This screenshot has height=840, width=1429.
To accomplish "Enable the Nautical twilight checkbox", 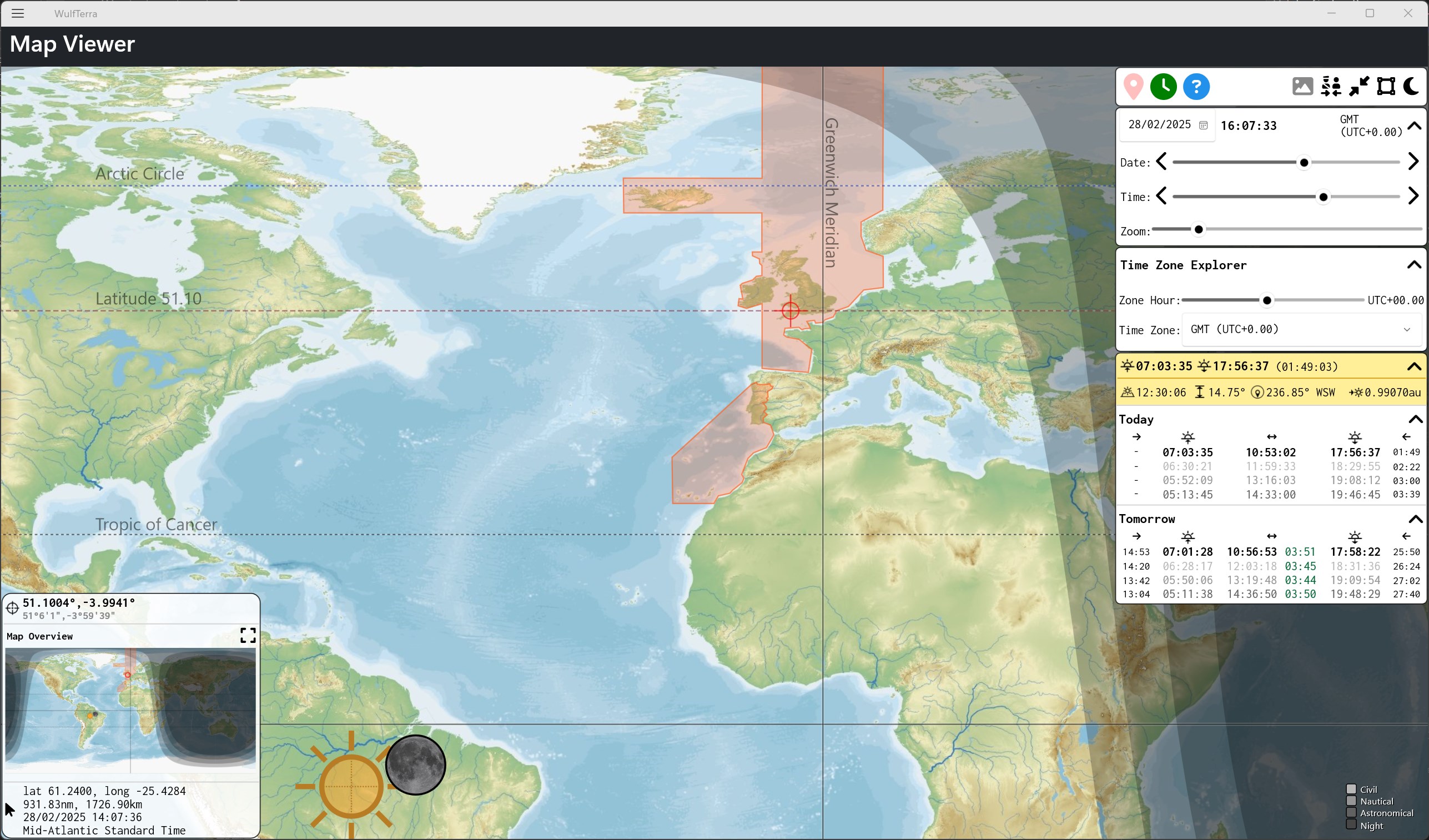I will (1351, 801).
